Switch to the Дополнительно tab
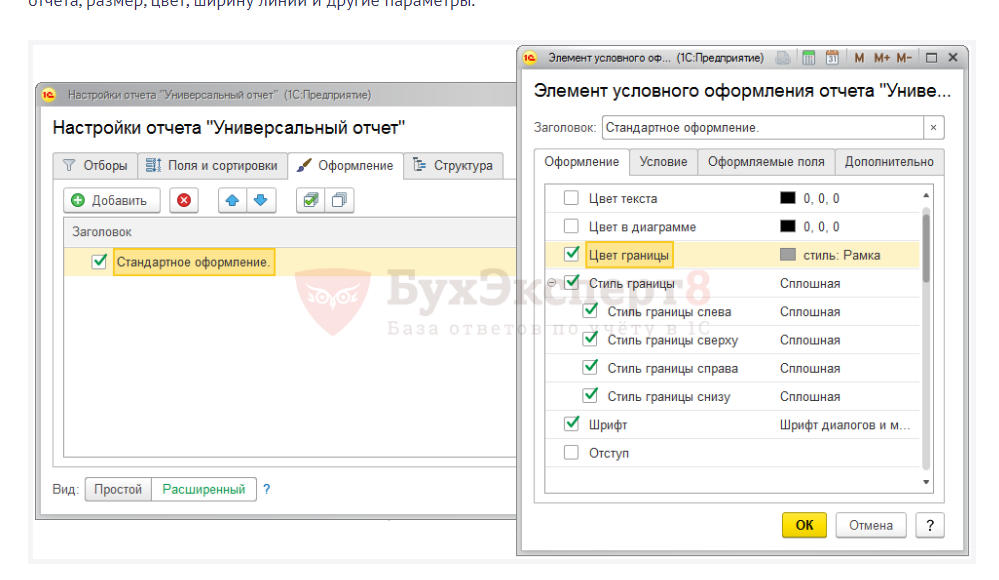 [889, 162]
